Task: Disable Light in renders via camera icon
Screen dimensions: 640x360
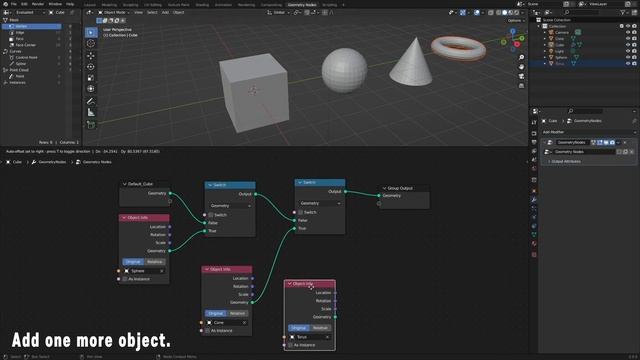Action: 634,51
